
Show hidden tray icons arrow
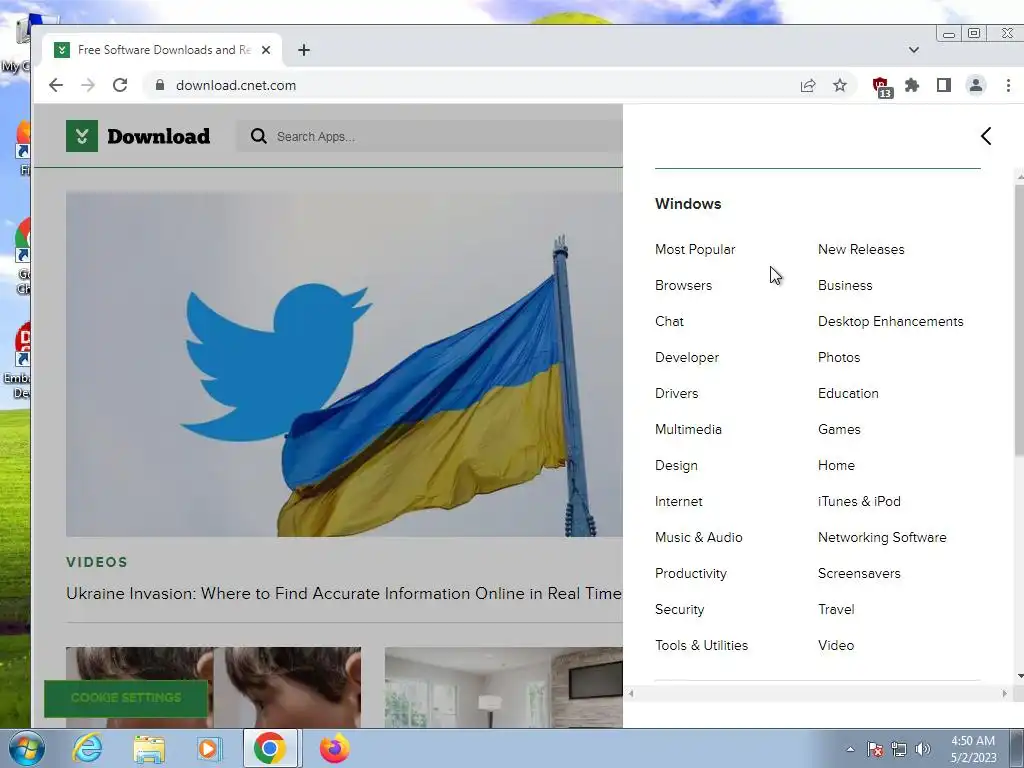(x=850, y=749)
